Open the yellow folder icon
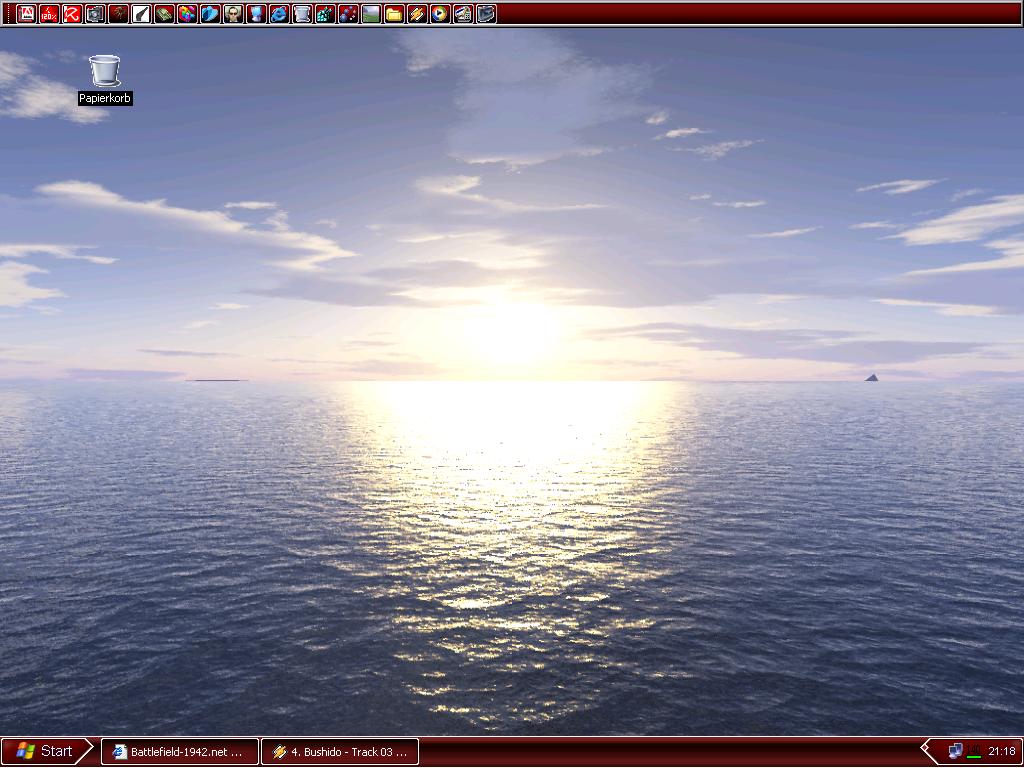The width and height of the screenshot is (1024, 768). point(394,14)
